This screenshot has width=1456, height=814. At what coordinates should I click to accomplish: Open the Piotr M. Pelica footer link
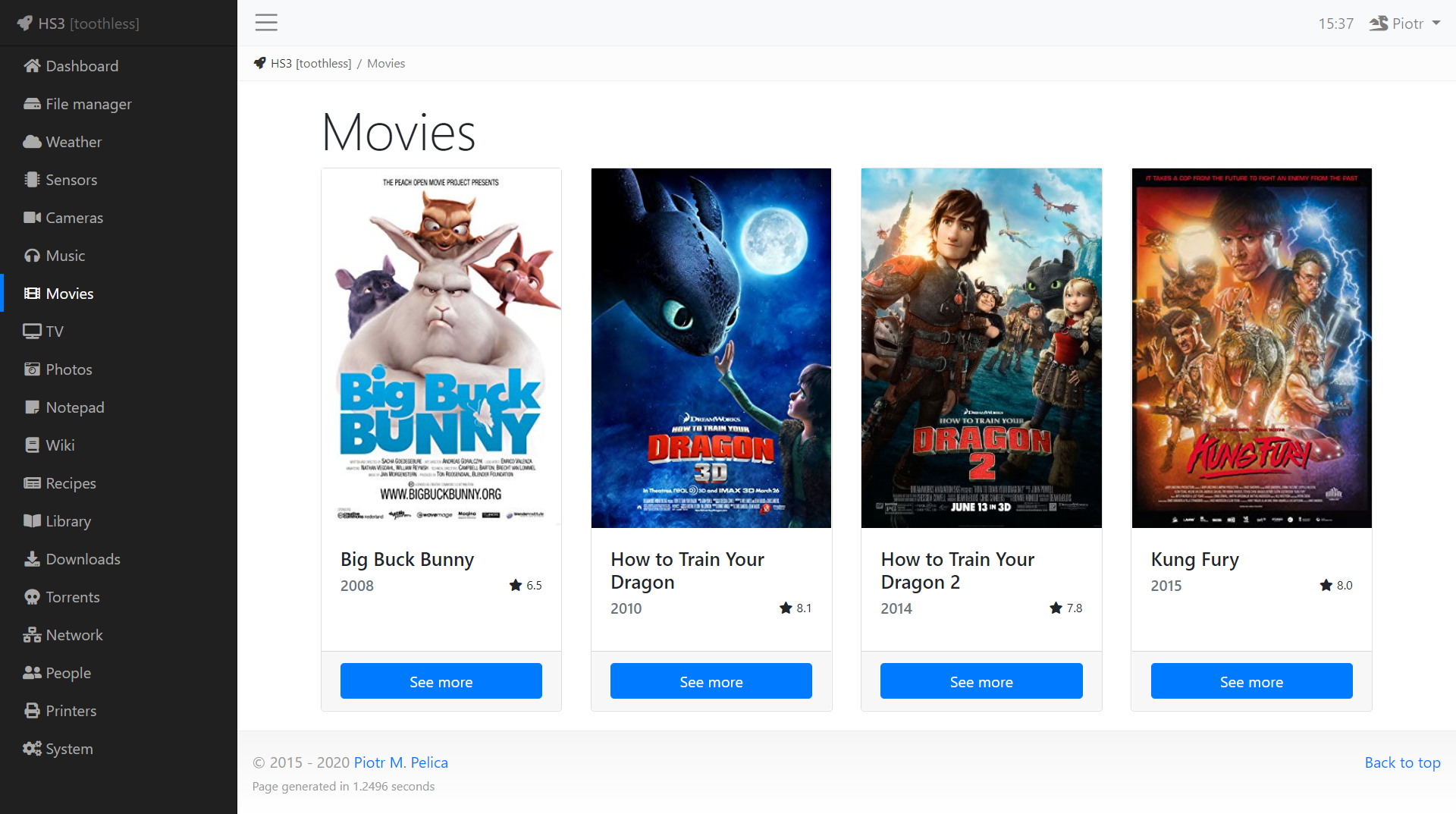coord(400,762)
